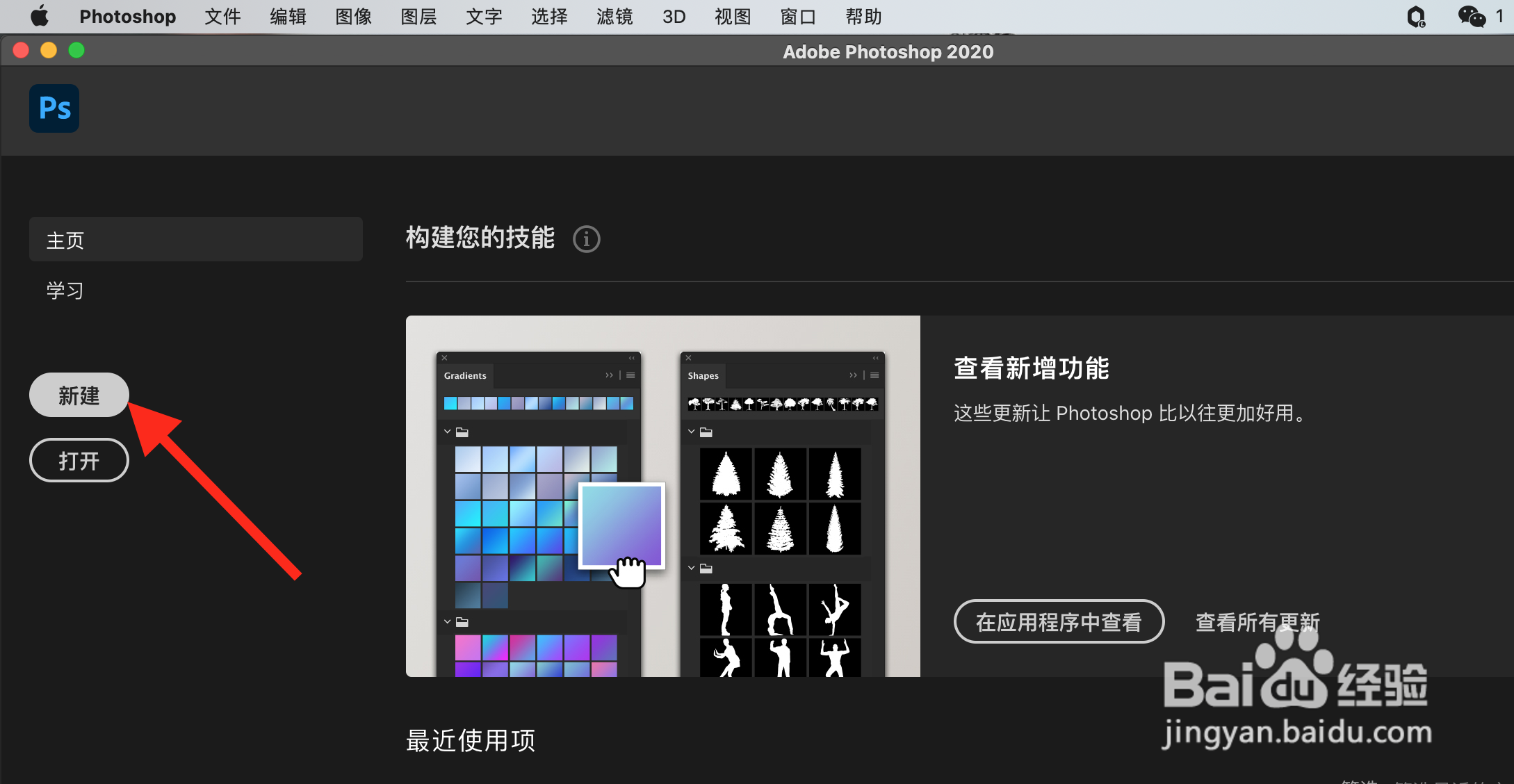Click the 在应用程序中查看 button
The image size is (1514, 784).
click(x=1059, y=622)
